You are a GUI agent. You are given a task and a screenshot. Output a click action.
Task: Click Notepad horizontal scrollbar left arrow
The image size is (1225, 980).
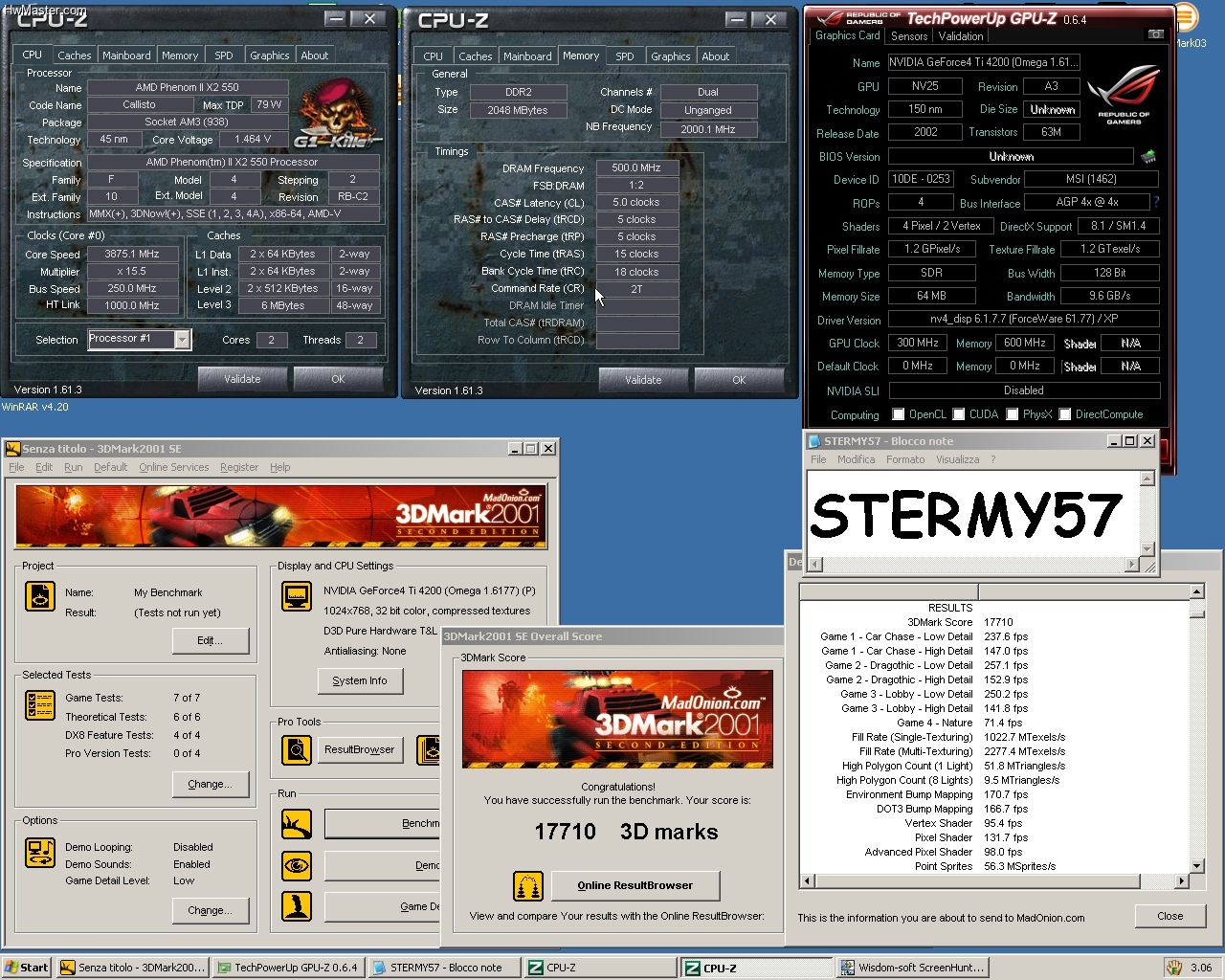click(x=815, y=565)
